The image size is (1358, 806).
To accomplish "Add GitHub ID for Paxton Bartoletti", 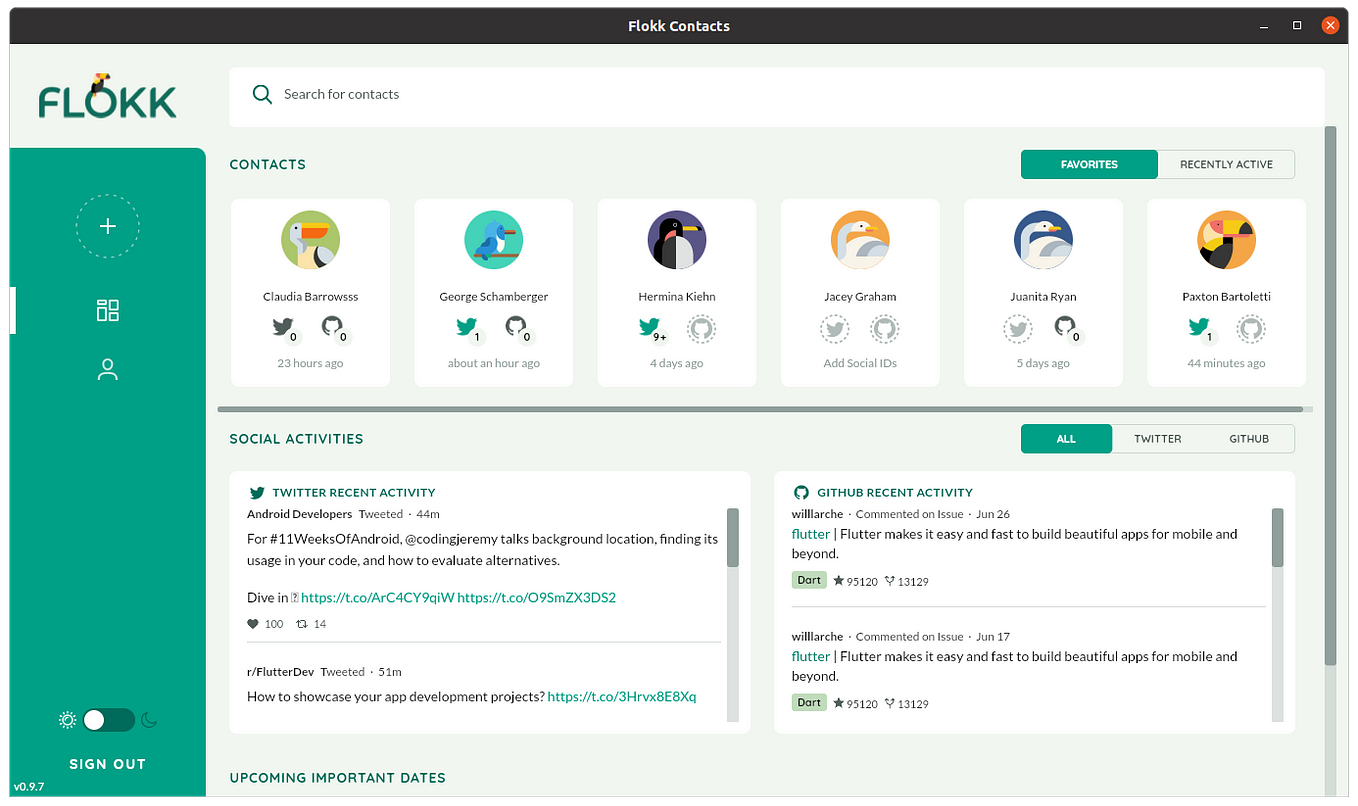I will [1250, 328].
